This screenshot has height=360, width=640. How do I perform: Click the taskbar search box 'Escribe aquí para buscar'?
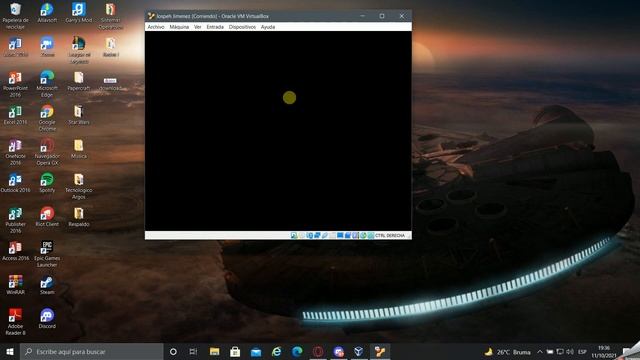pyautogui.click(x=91, y=351)
